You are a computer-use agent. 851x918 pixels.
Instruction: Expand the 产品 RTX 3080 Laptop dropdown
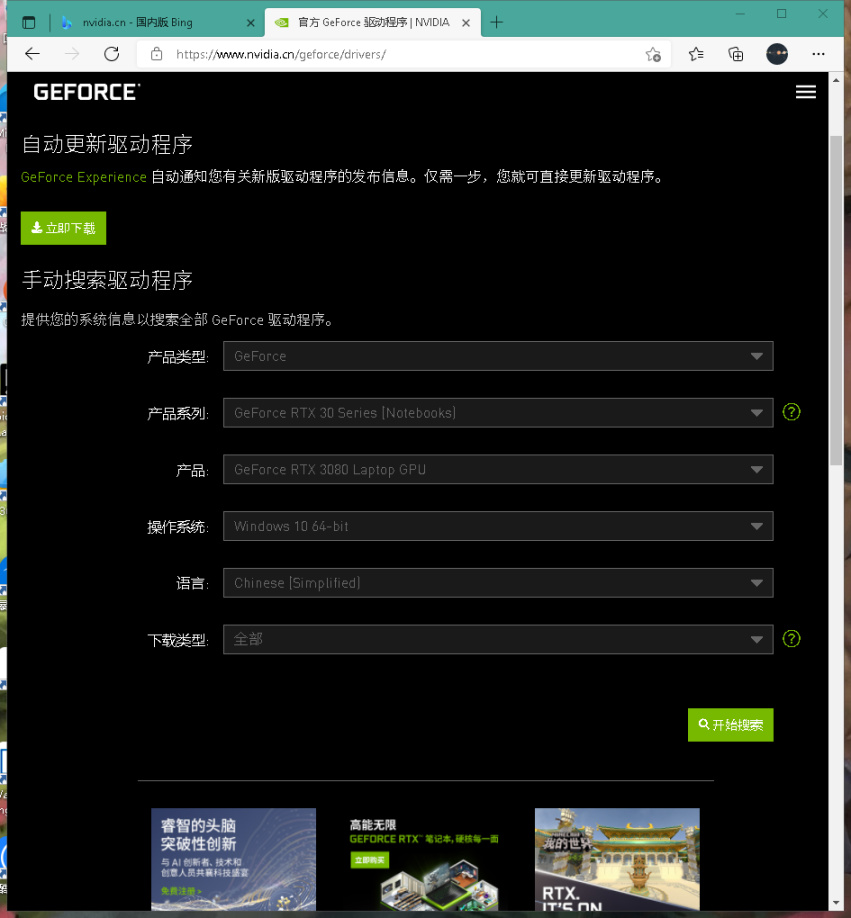497,470
